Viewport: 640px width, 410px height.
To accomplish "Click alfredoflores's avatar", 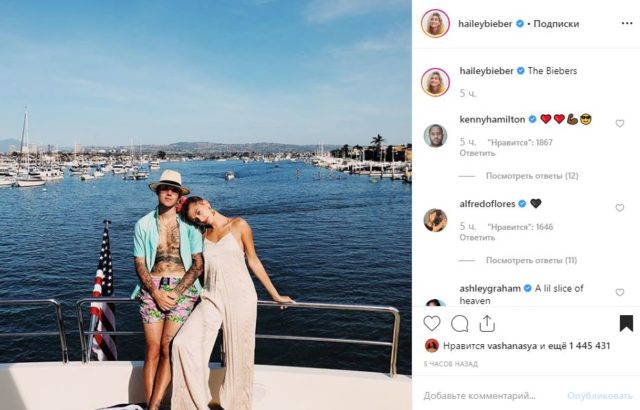I will pyautogui.click(x=435, y=220).
